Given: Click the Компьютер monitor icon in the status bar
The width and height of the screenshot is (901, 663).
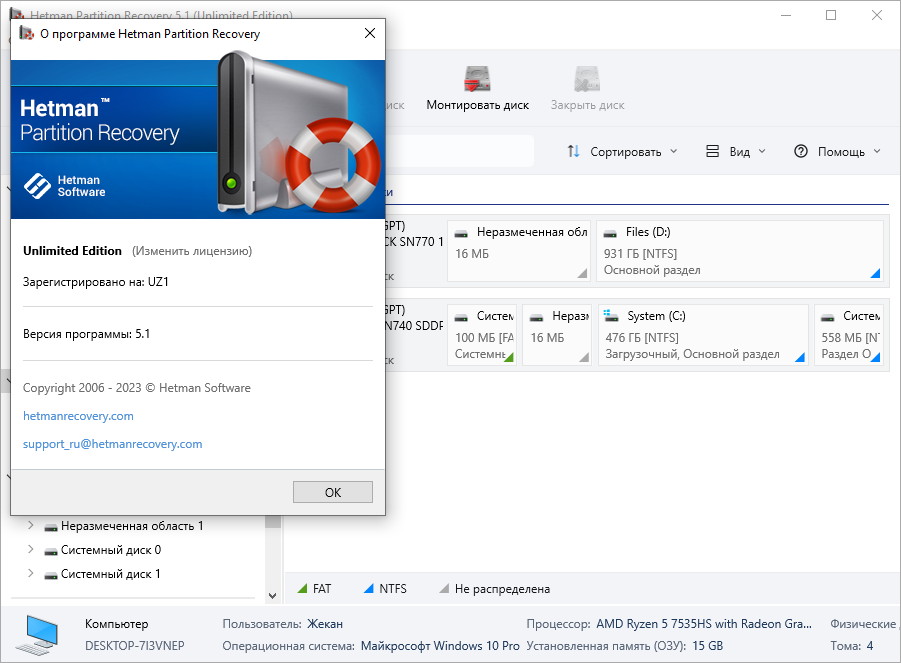Looking at the screenshot, I should pyautogui.click(x=37, y=634).
